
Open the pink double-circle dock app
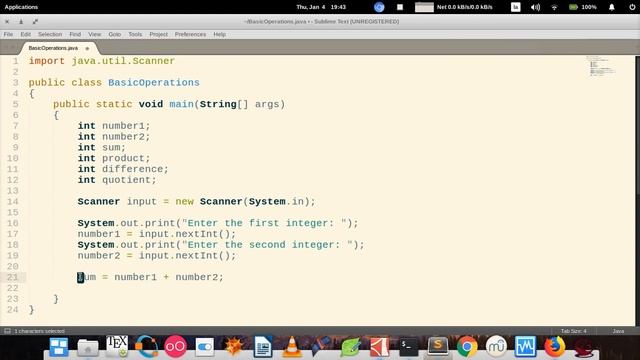pos(176,347)
